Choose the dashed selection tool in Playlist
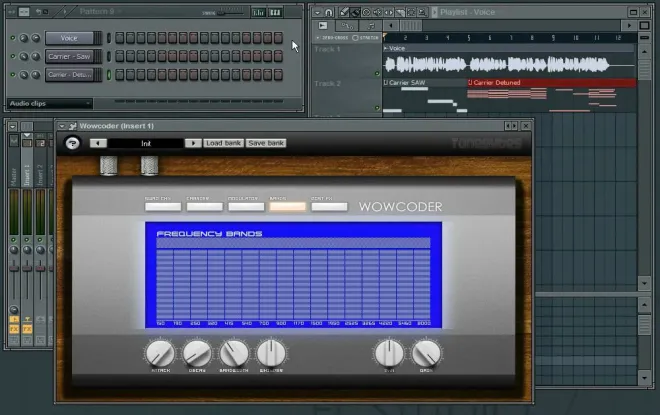 tap(411, 13)
